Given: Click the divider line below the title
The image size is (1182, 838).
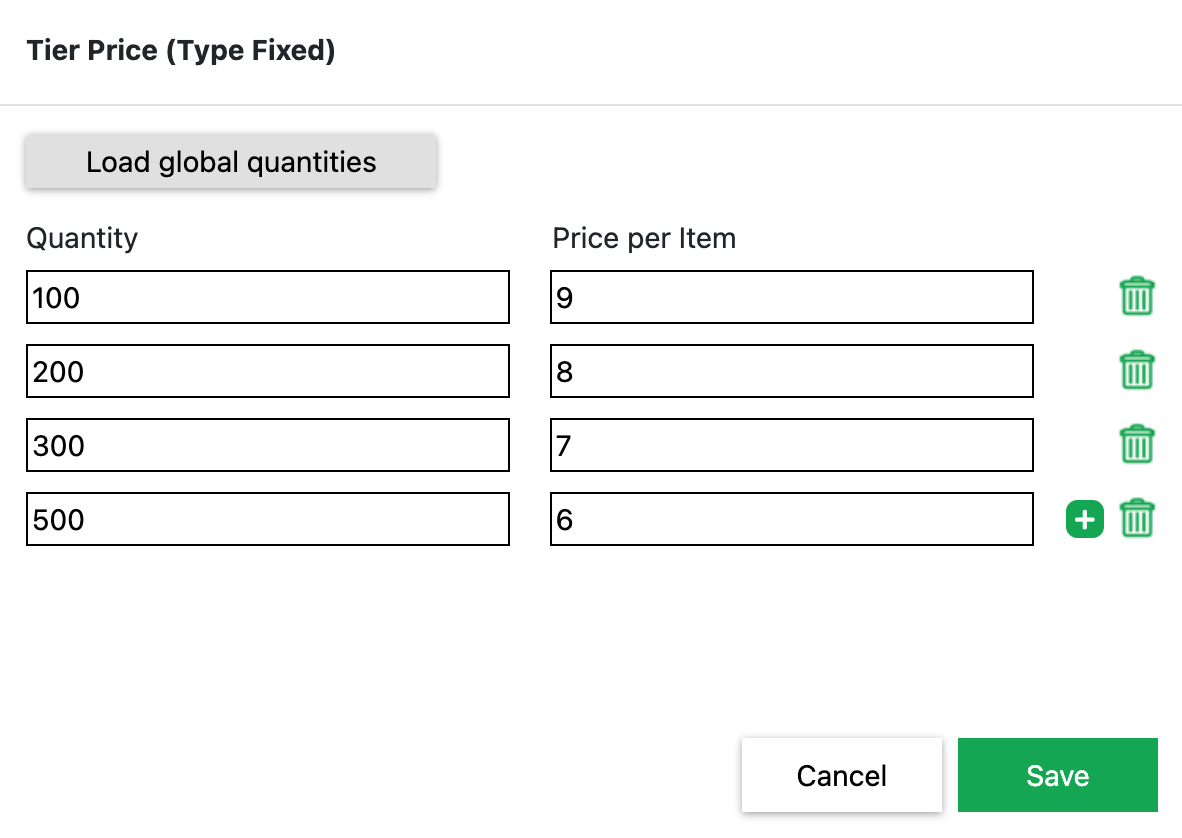Looking at the screenshot, I should click(591, 104).
